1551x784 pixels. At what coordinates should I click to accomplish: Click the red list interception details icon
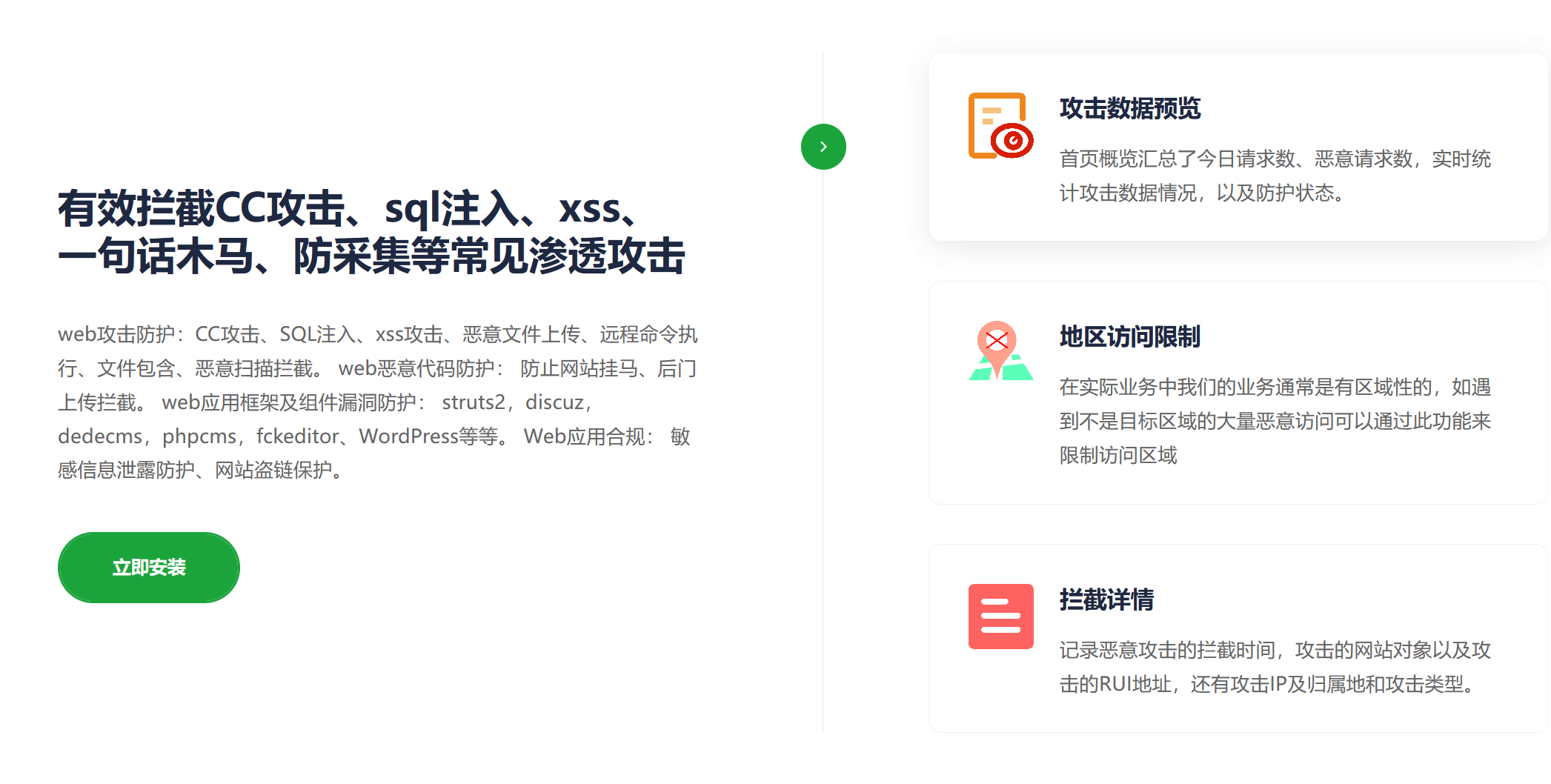(1000, 617)
